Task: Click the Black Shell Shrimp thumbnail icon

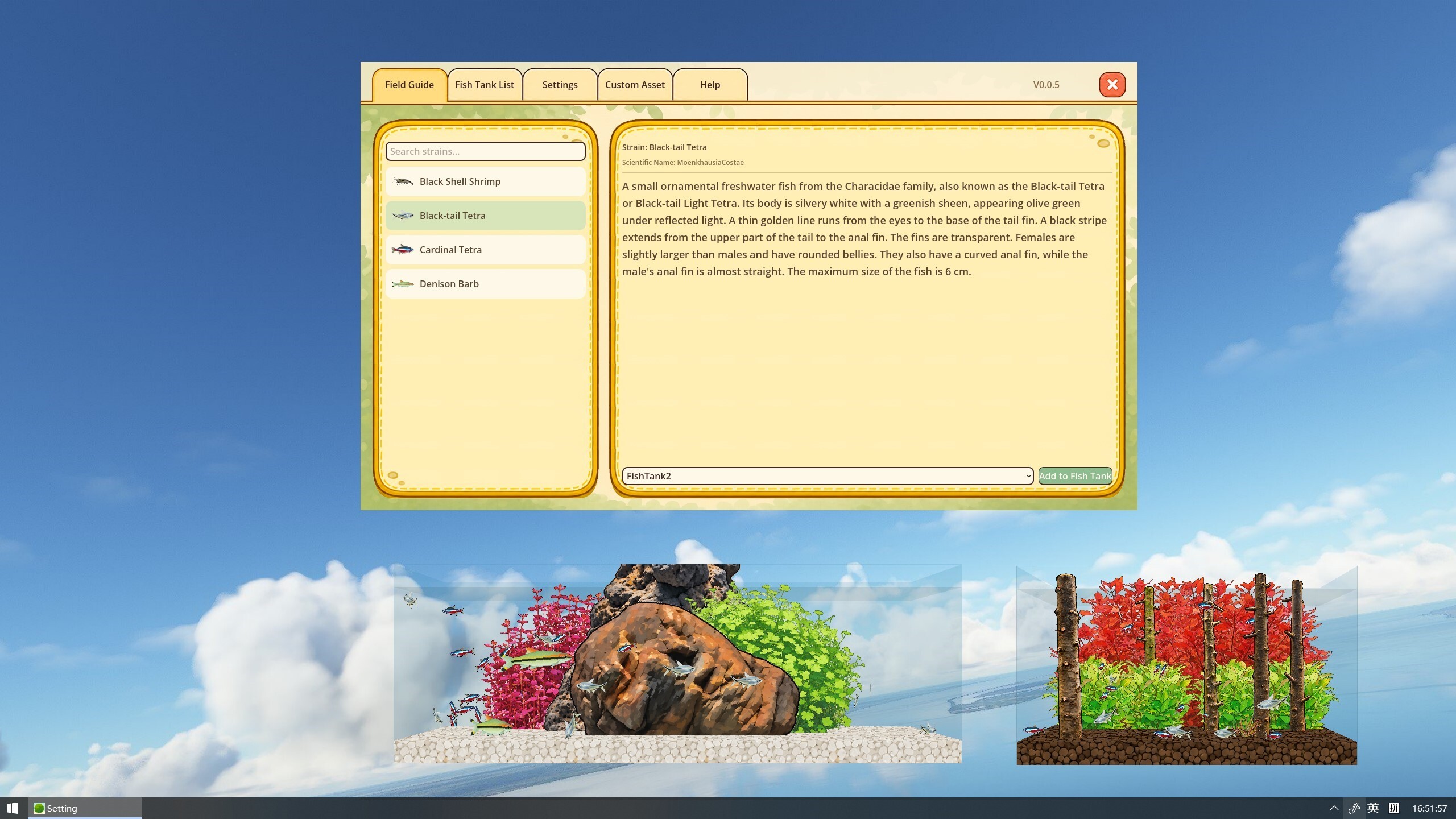Action: pyautogui.click(x=403, y=181)
